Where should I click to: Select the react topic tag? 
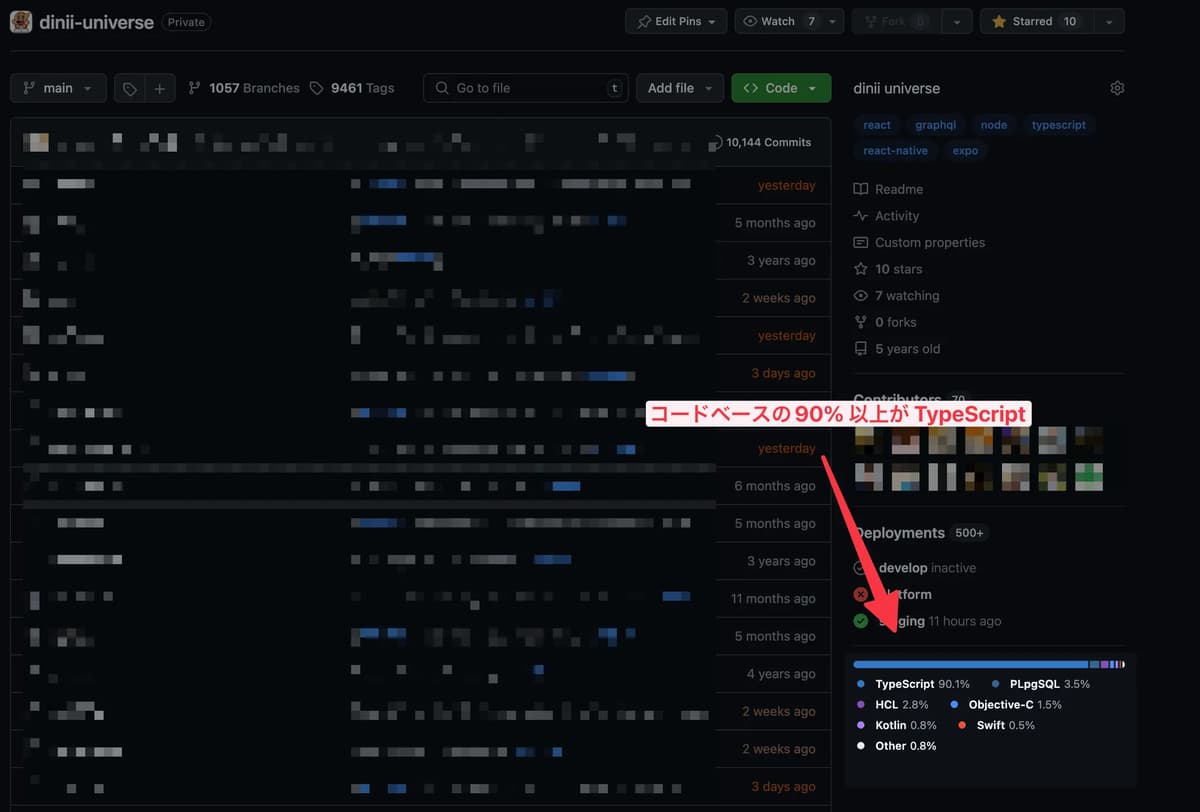pos(877,125)
